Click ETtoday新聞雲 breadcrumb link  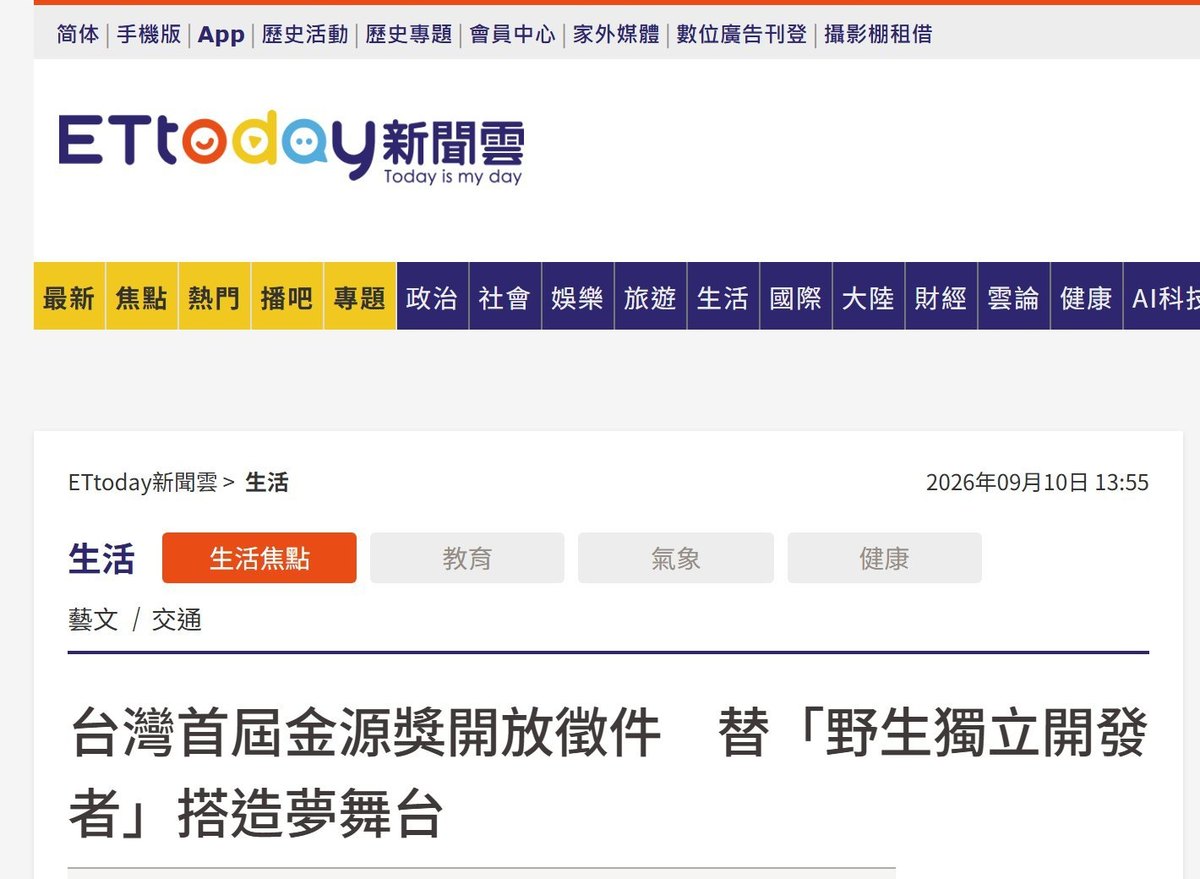(x=143, y=483)
